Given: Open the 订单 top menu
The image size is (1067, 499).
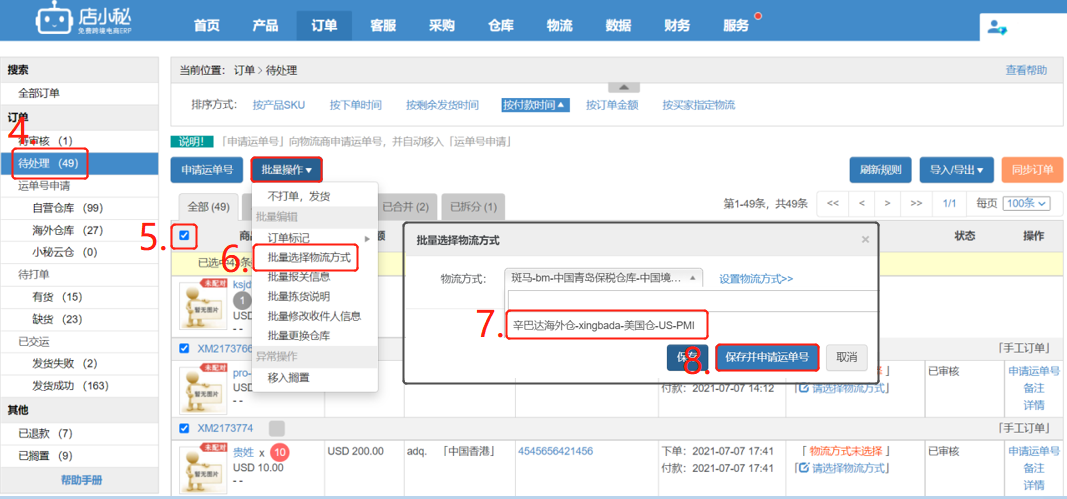Looking at the screenshot, I should coord(324,26).
